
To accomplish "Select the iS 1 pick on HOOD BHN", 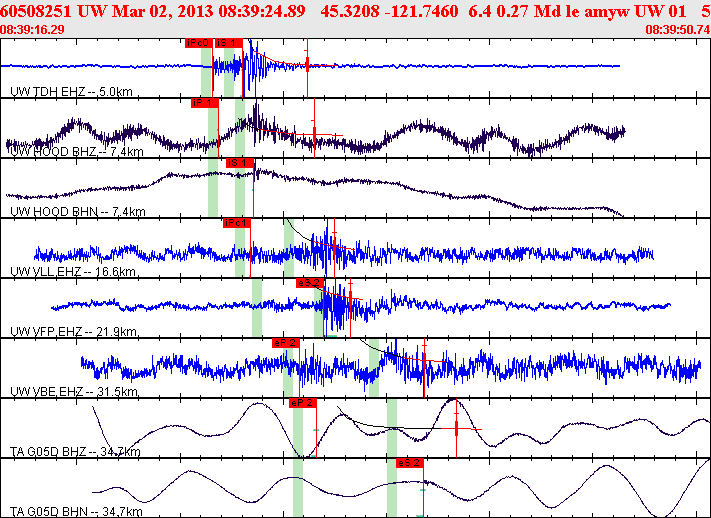I will click(240, 163).
